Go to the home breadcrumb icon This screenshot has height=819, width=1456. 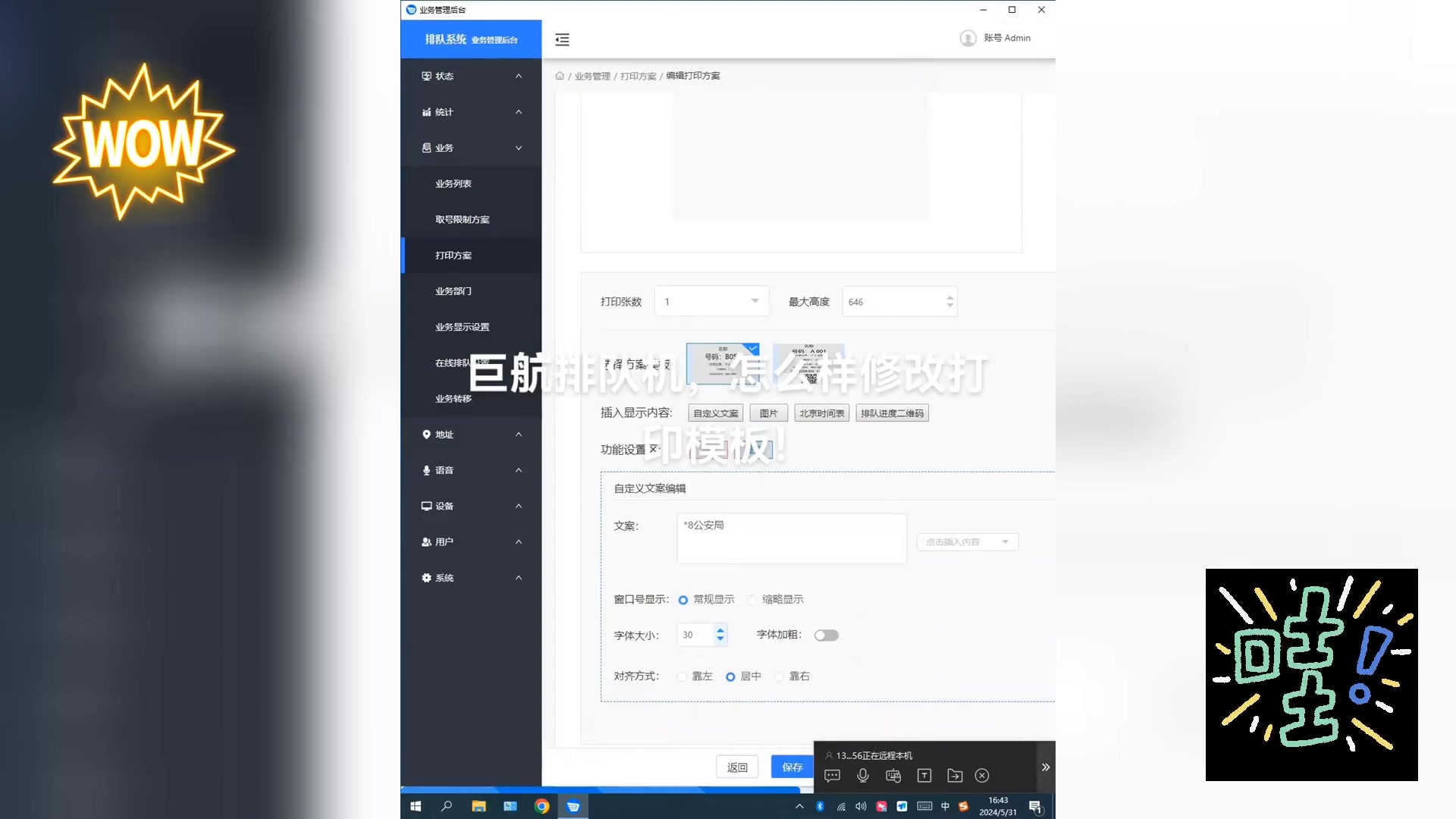click(x=560, y=76)
